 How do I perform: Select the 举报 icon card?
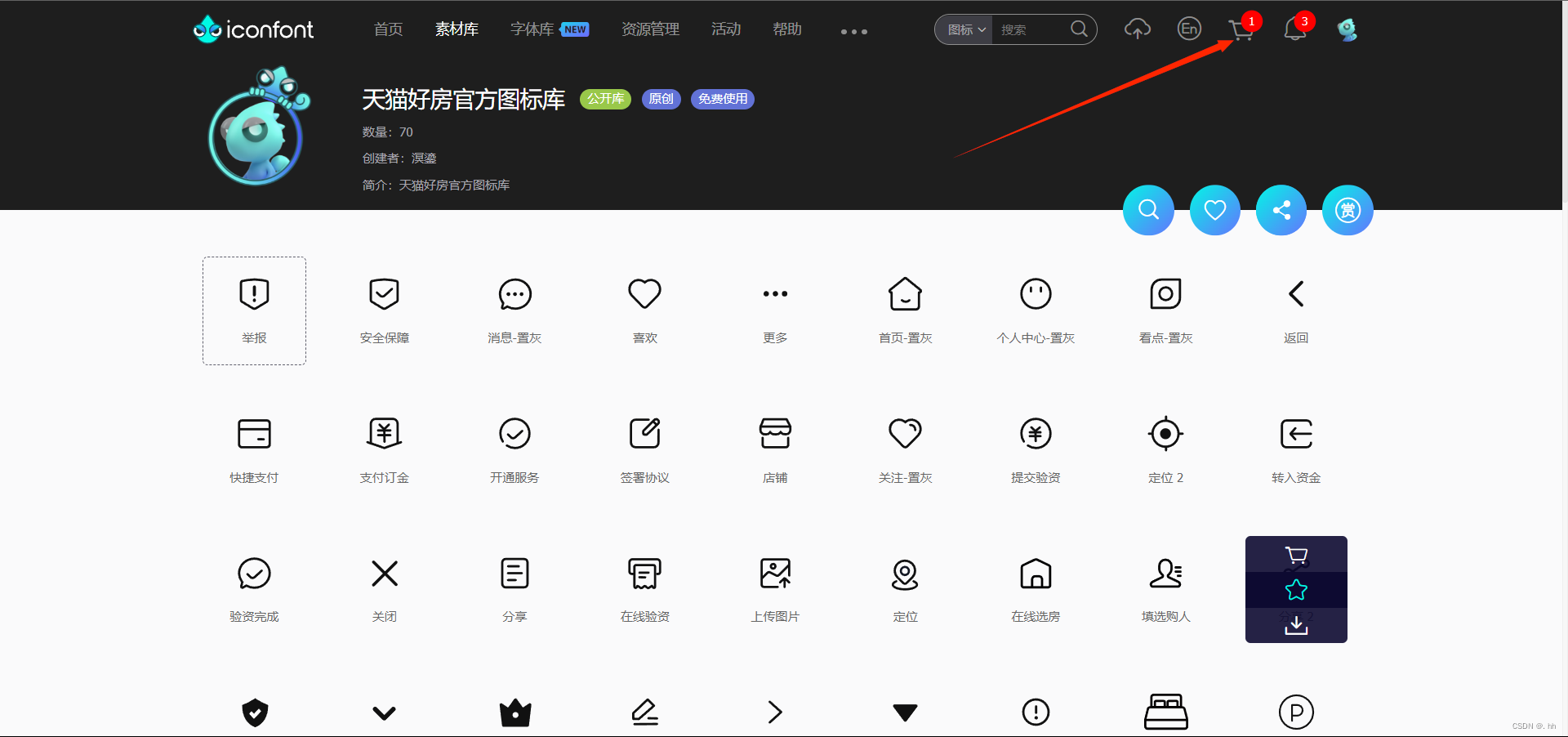pos(254,310)
